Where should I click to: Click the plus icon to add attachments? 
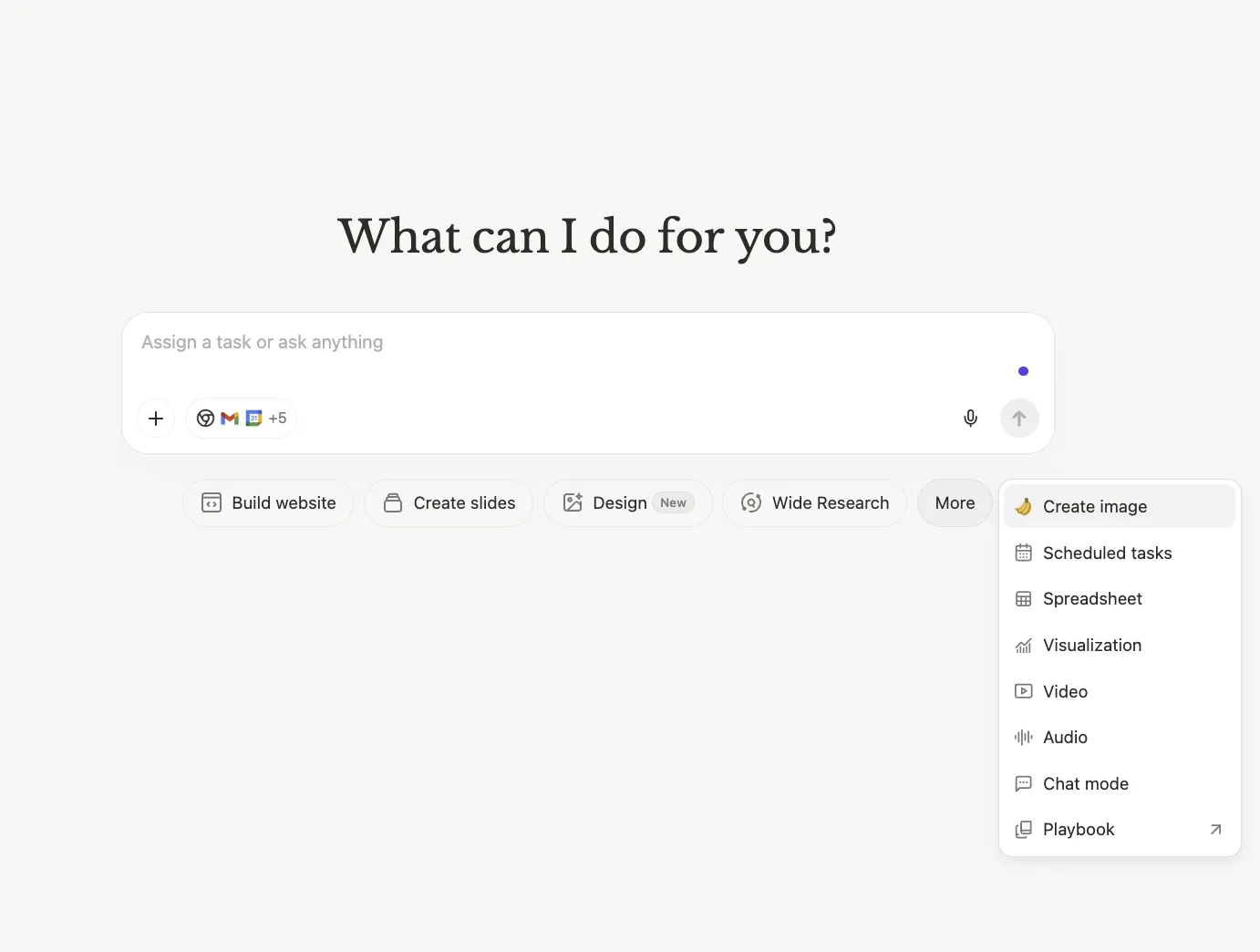(x=155, y=418)
